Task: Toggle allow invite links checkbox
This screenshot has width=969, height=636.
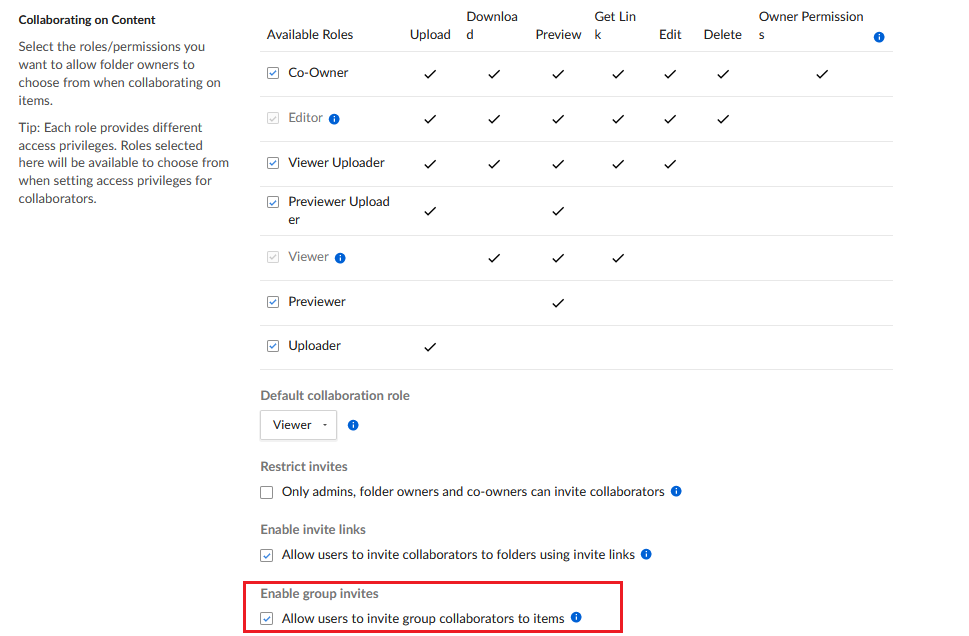Action: (x=266, y=556)
